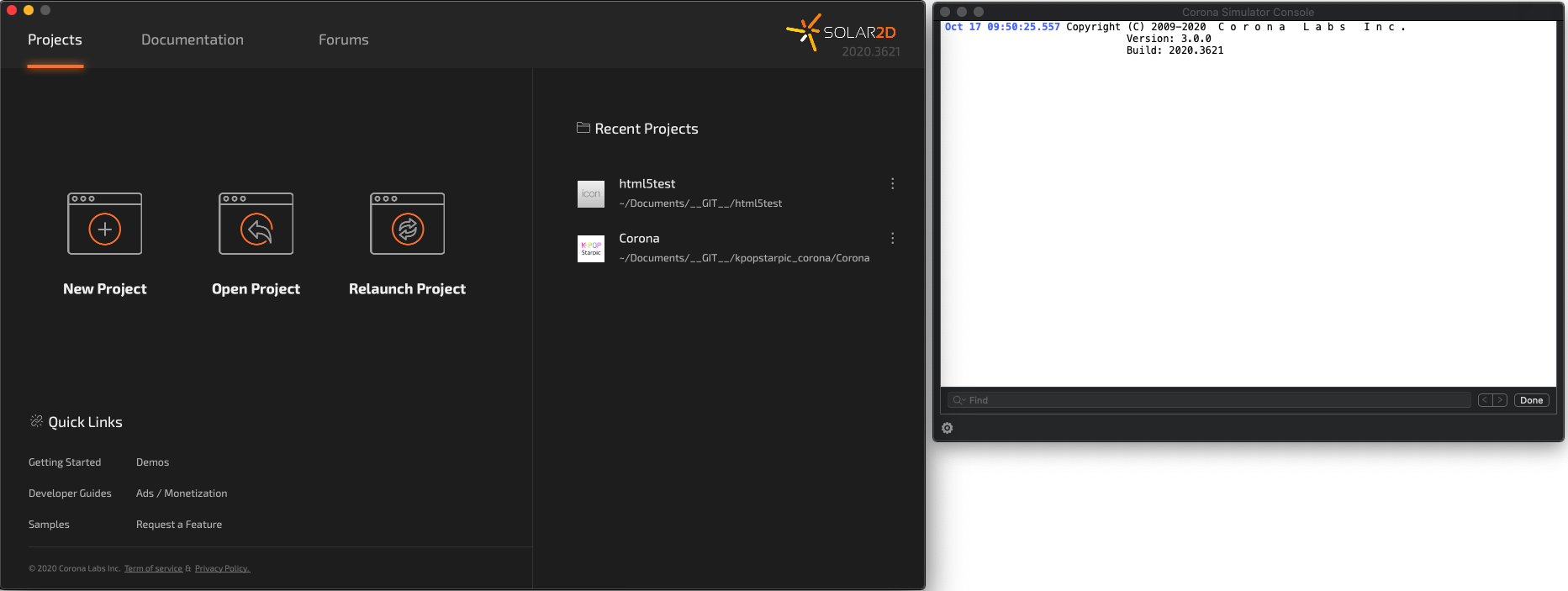1568x591 pixels.
Task: Open the Corona project icon thumbnail
Action: 591,248
